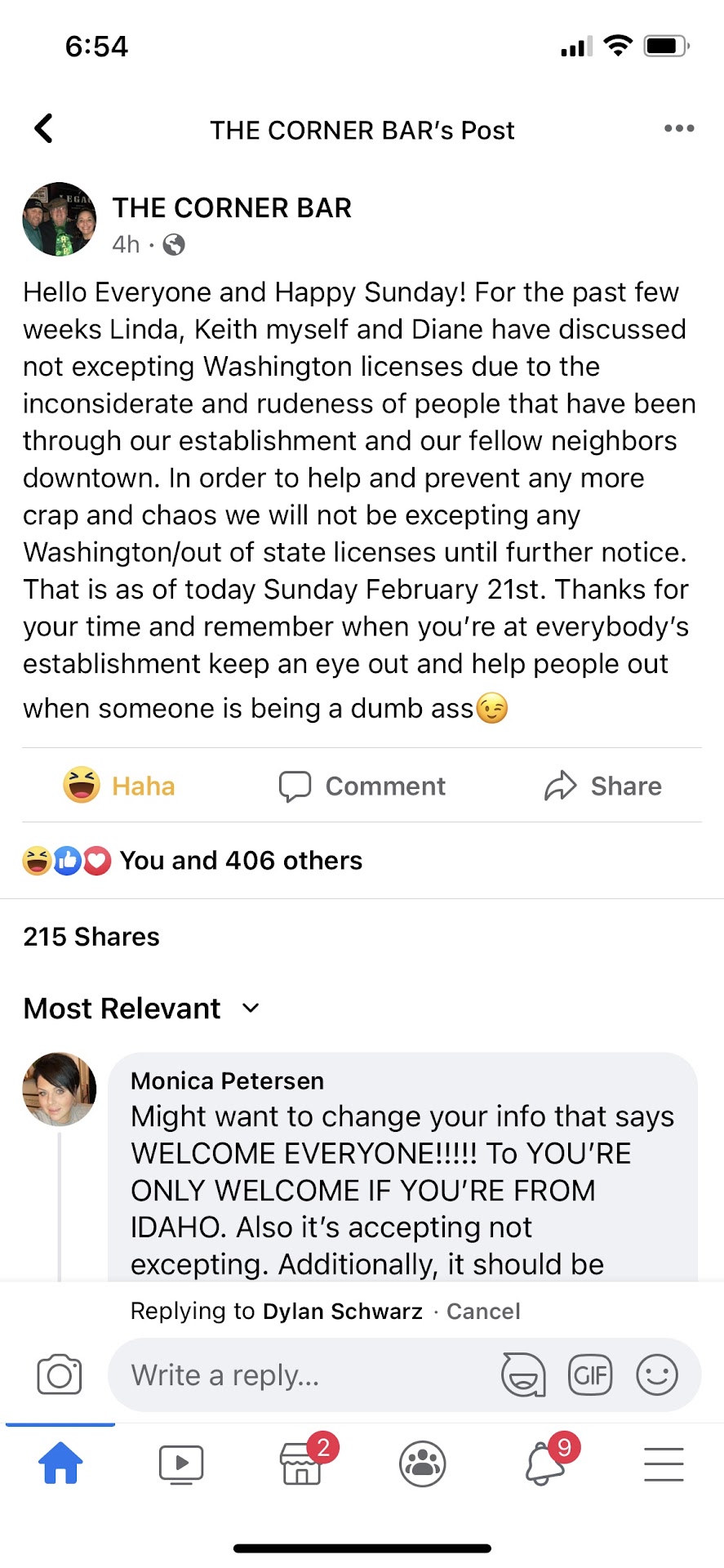Tap the public globe audience icon
The width and height of the screenshot is (724, 1568).
[173, 244]
